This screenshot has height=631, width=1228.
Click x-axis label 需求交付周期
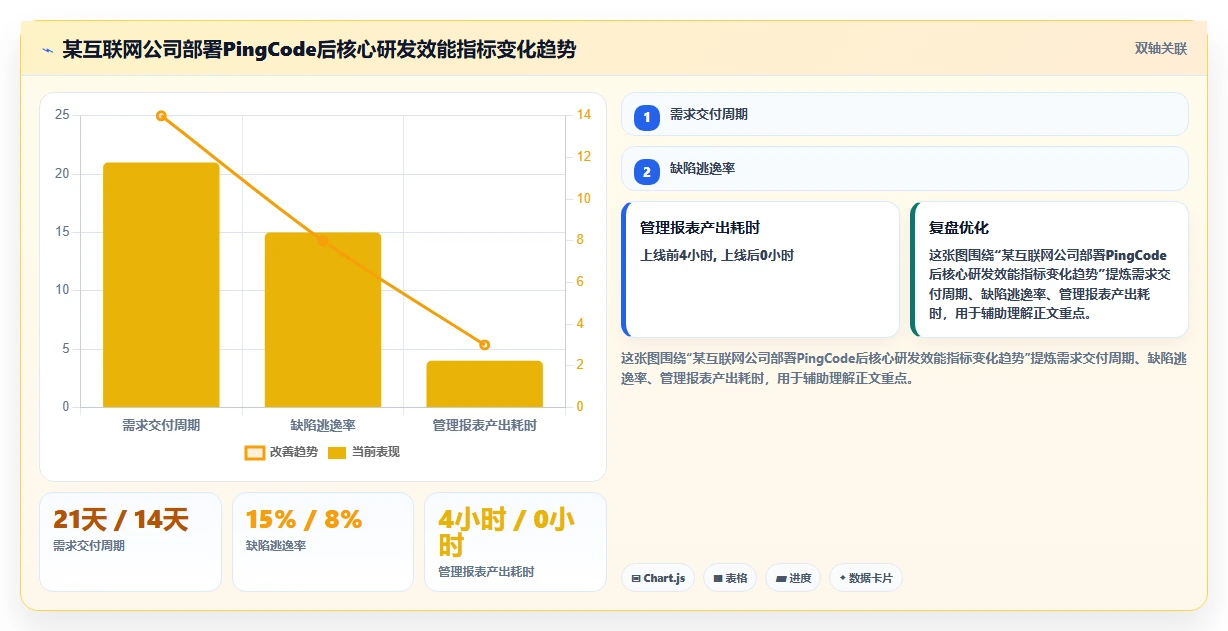tap(161, 425)
